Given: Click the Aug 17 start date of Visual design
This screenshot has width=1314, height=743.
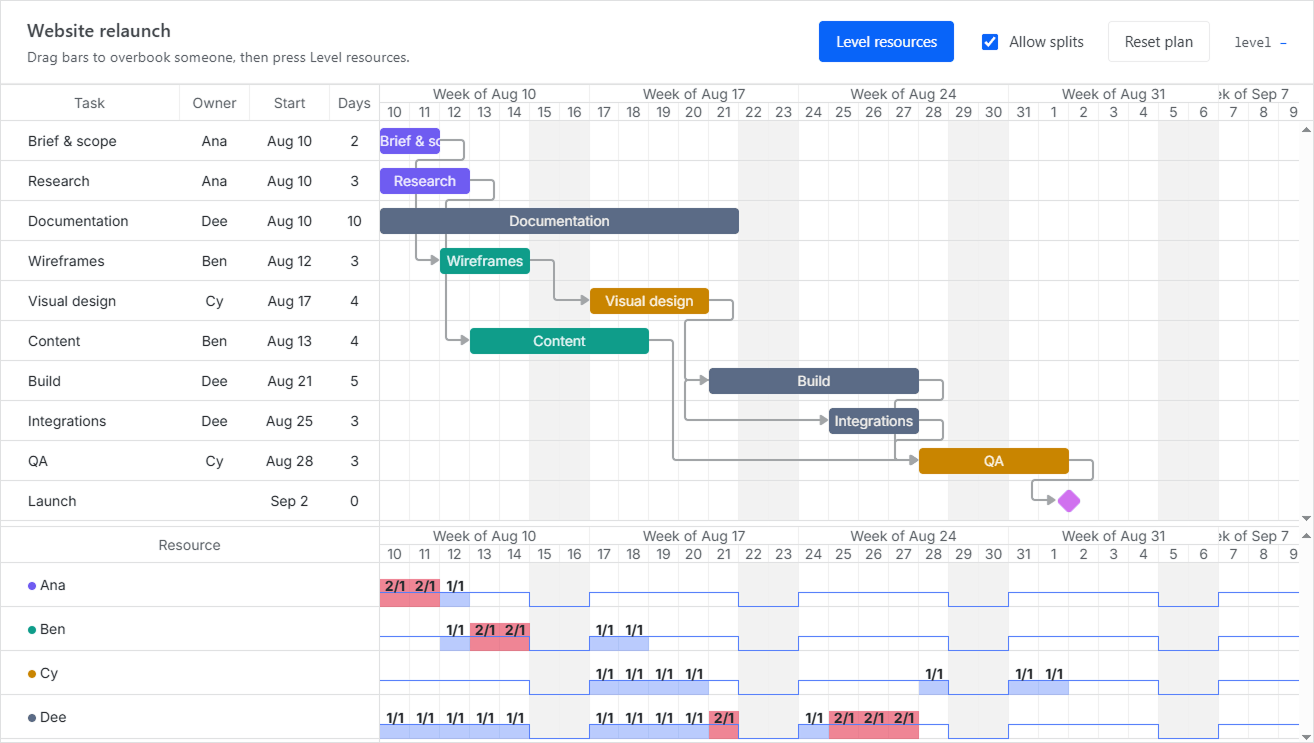Looking at the screenshot, I should tap(290, 301).
